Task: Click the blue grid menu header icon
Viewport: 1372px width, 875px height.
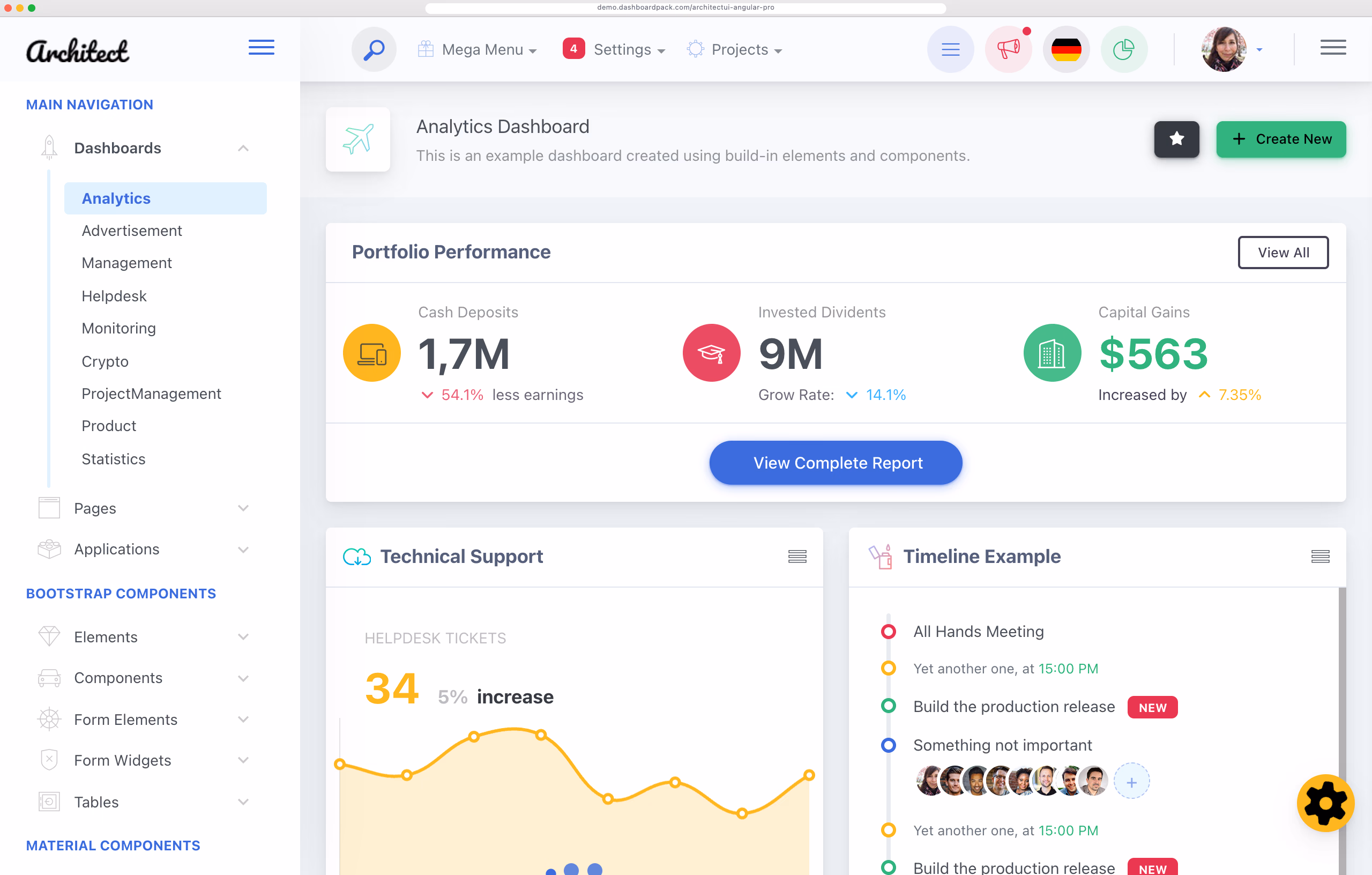Action: coord(950,49)
